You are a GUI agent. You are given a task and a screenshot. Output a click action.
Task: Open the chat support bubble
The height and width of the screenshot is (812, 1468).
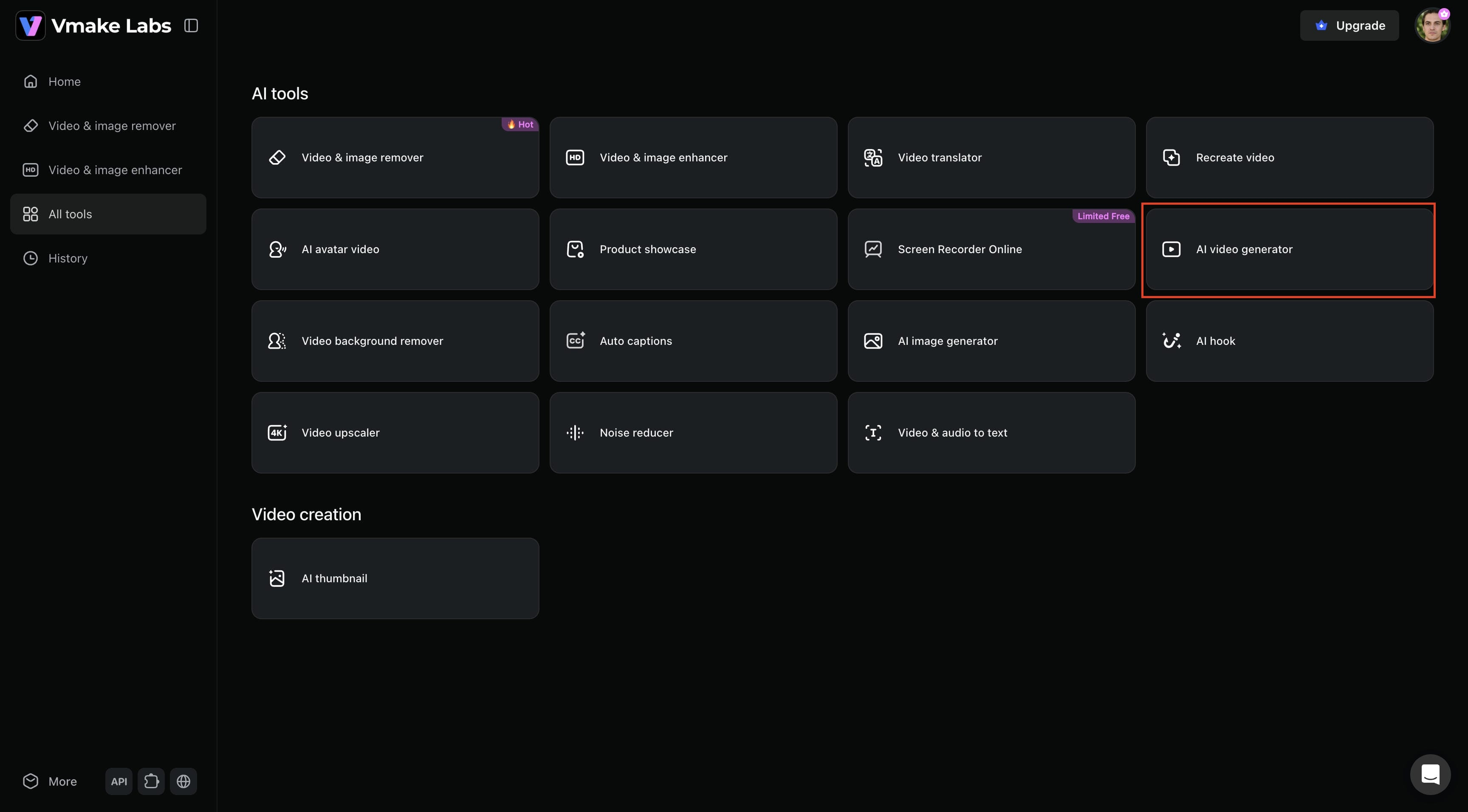pyautogui.click(x=1430, y=774)
